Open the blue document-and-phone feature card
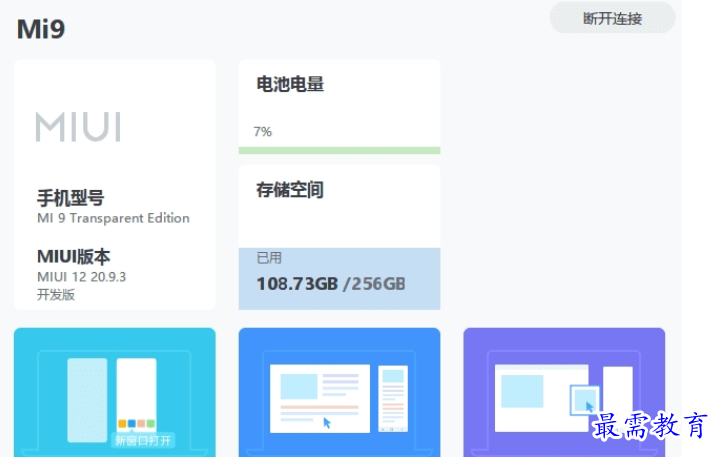 click(339, 392)
